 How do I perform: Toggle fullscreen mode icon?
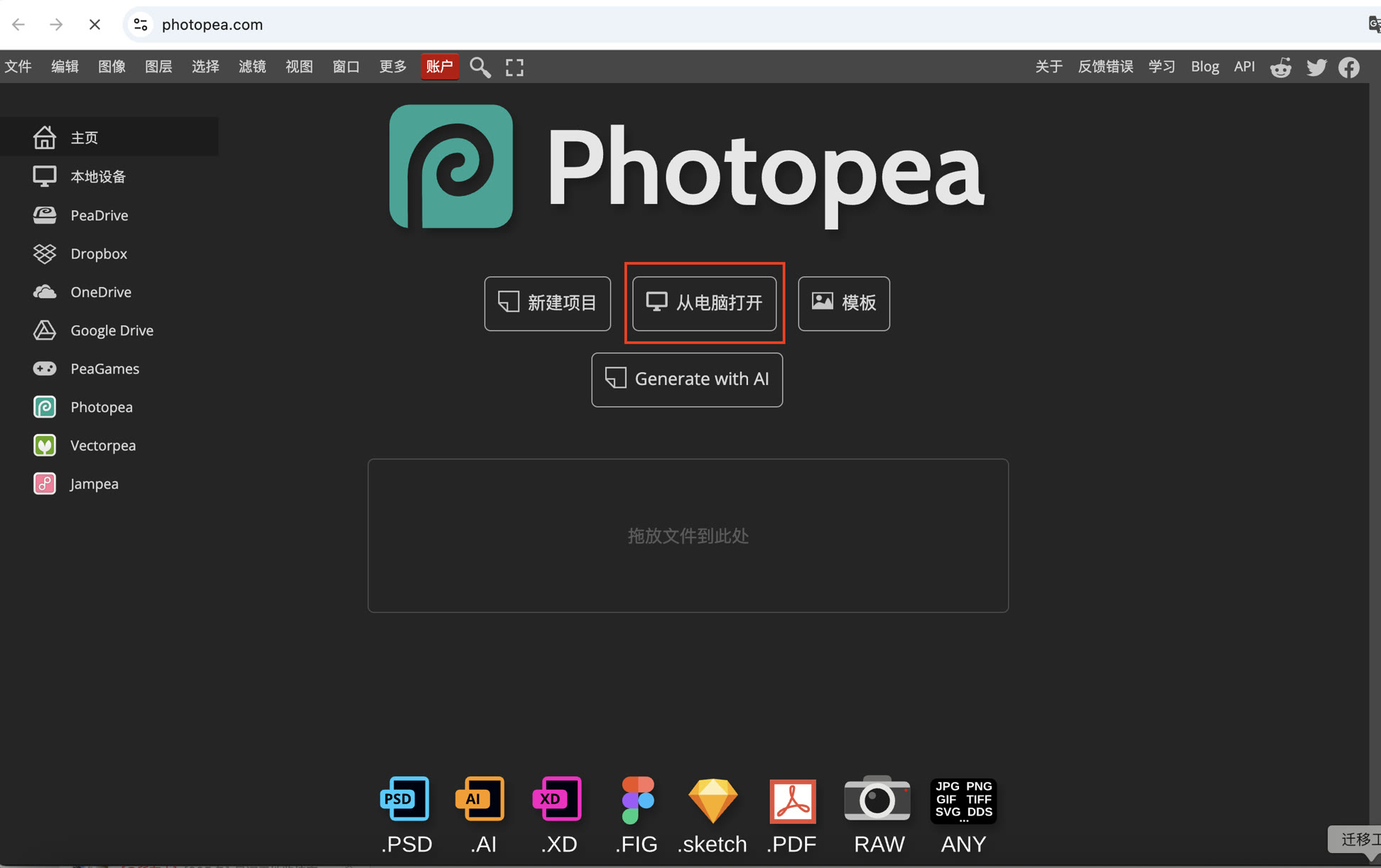pyautogui.click(x=514, y=67)
